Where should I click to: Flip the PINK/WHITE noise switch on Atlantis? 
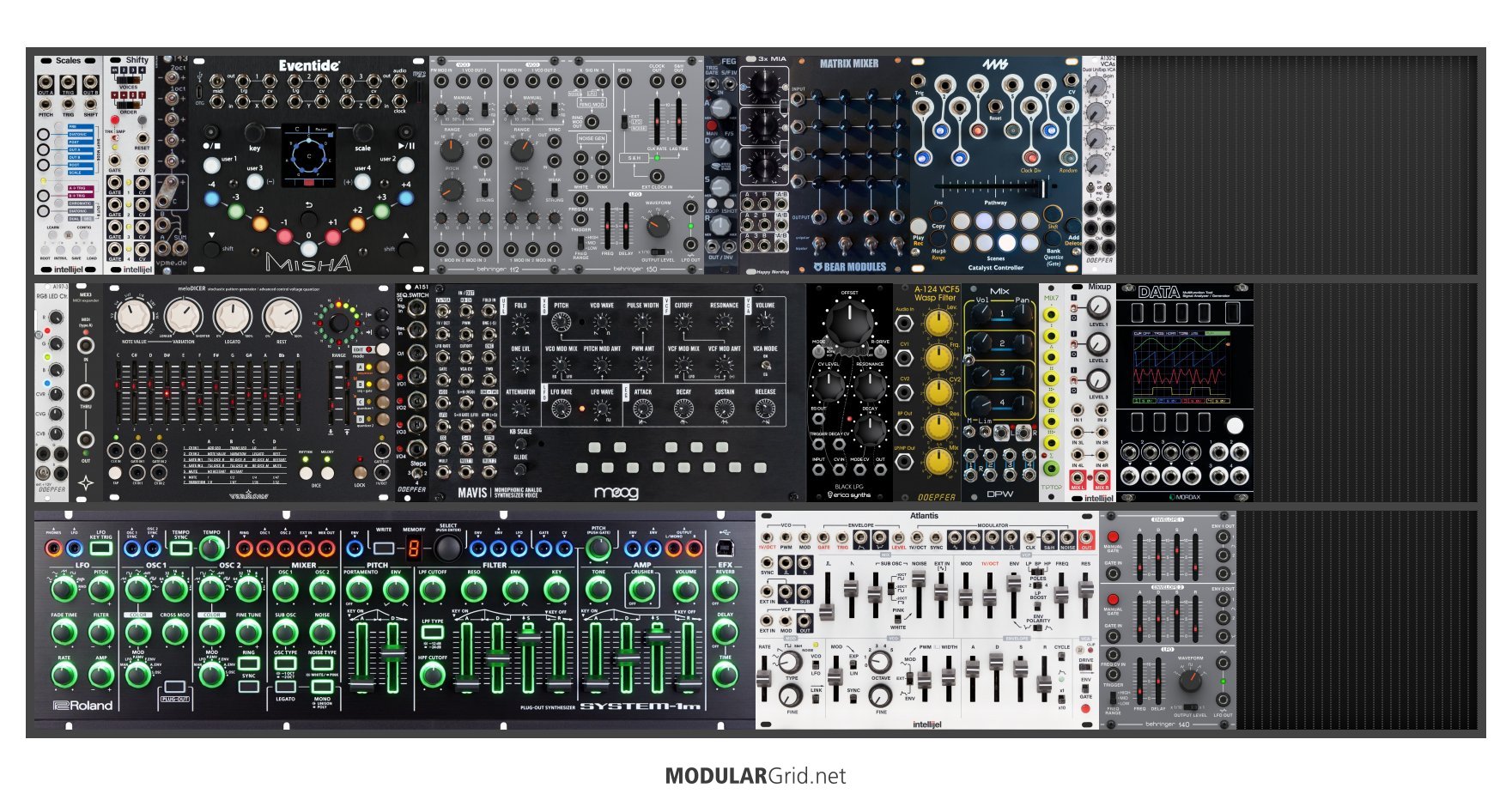[898, 619]
